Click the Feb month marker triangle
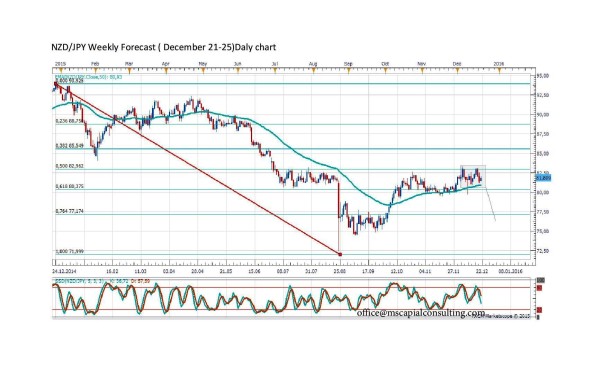Image resolution: width=600 pixels, height=367 pixels. pyautogui.click(x=96, y=70)
